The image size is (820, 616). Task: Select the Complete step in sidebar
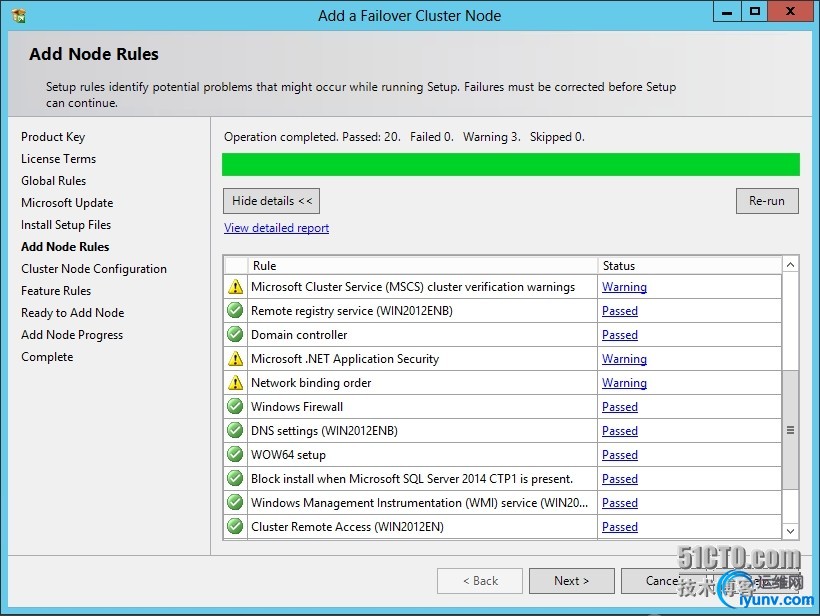tap(47, 357)
